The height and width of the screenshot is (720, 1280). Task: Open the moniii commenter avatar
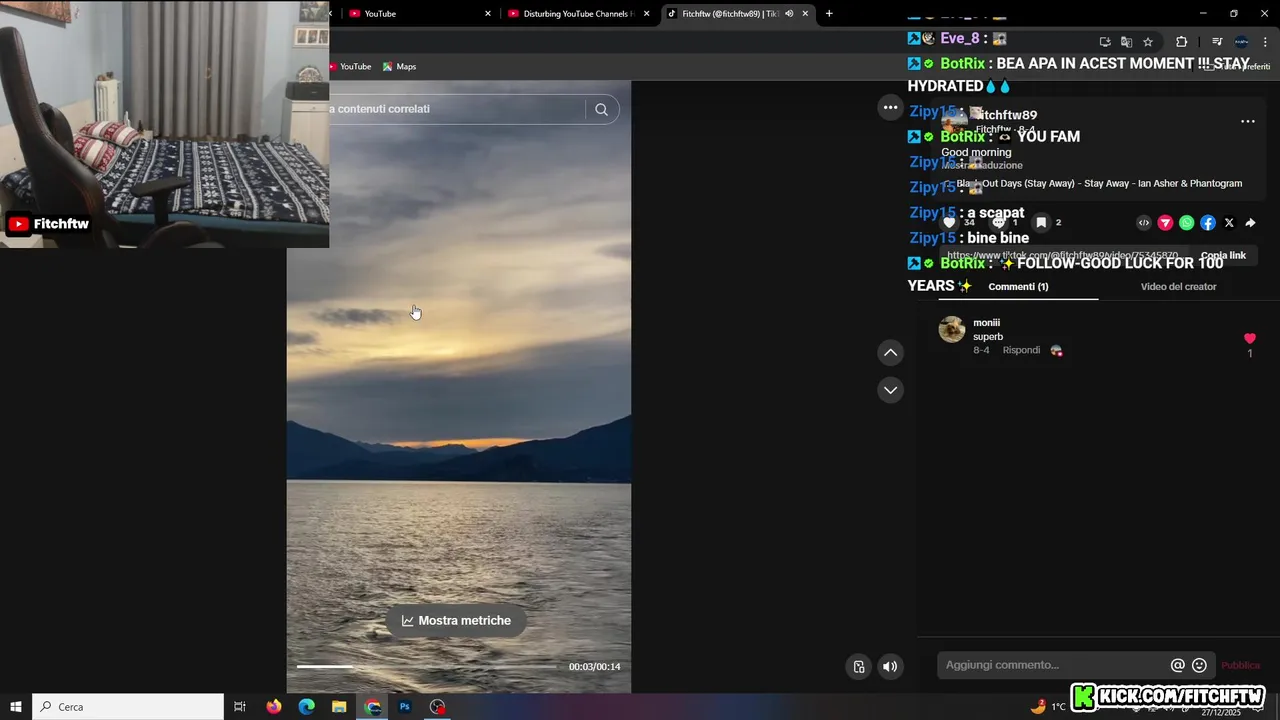(x=952, y=329)
